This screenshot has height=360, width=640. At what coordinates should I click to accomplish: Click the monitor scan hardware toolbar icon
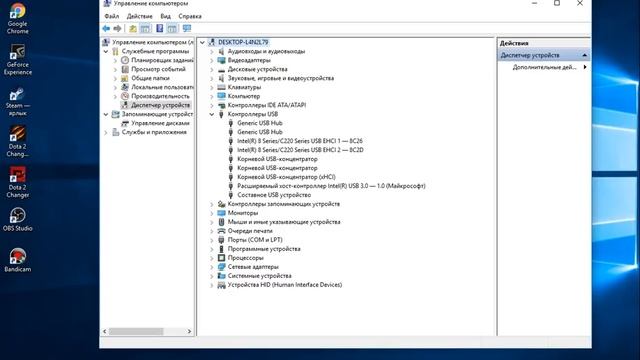pos(187,28)
